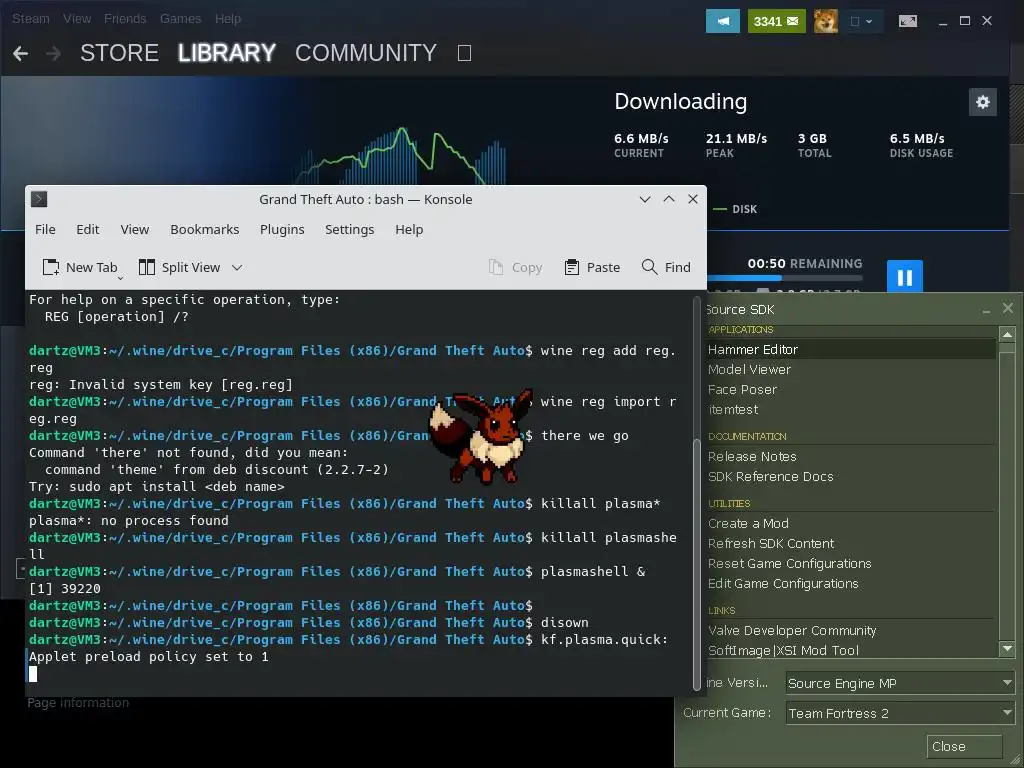Click the Steam download progress bar
Viewport: 1024px width, 768px height.
click(x=784, y=278)
